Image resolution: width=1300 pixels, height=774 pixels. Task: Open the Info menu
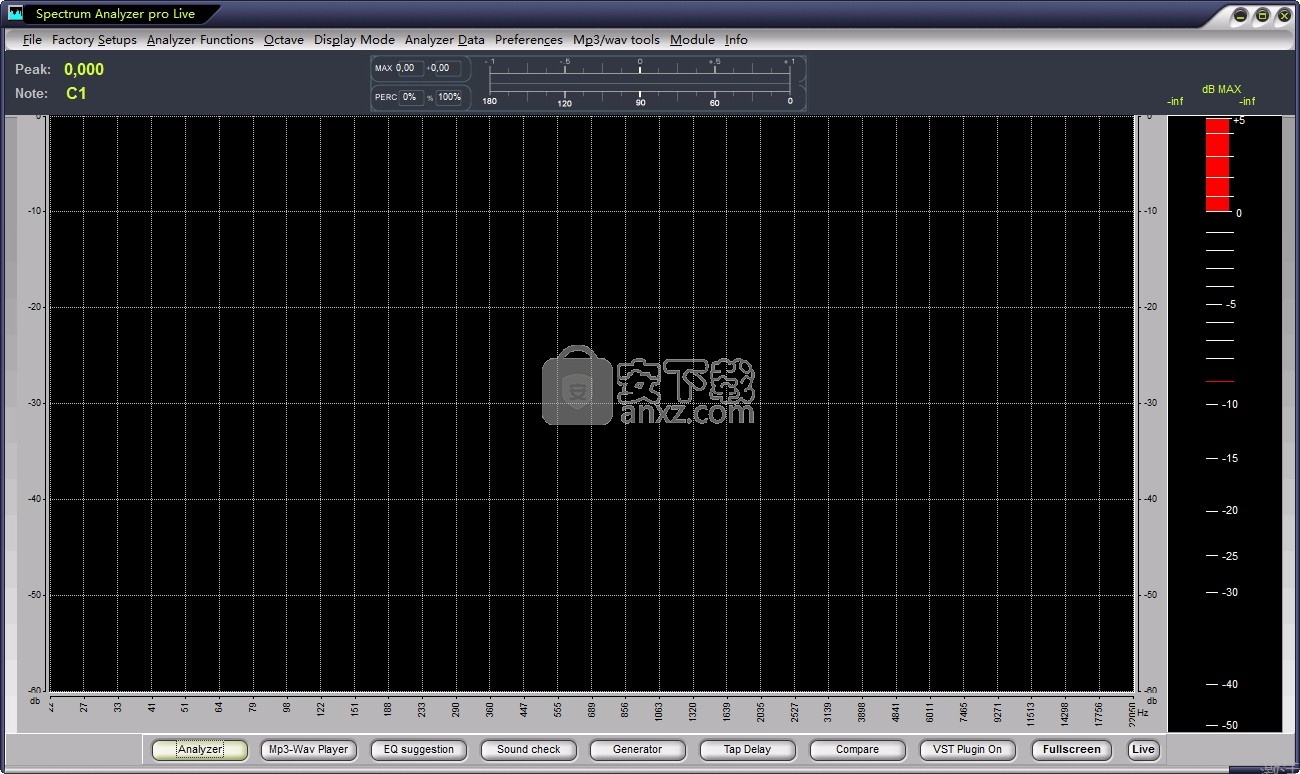736,40
